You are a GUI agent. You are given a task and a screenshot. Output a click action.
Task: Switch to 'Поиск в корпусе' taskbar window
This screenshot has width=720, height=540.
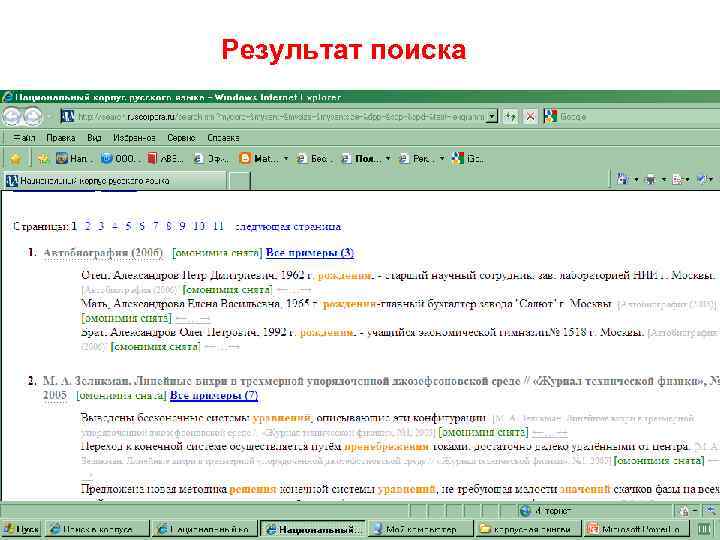click(97, 529)
